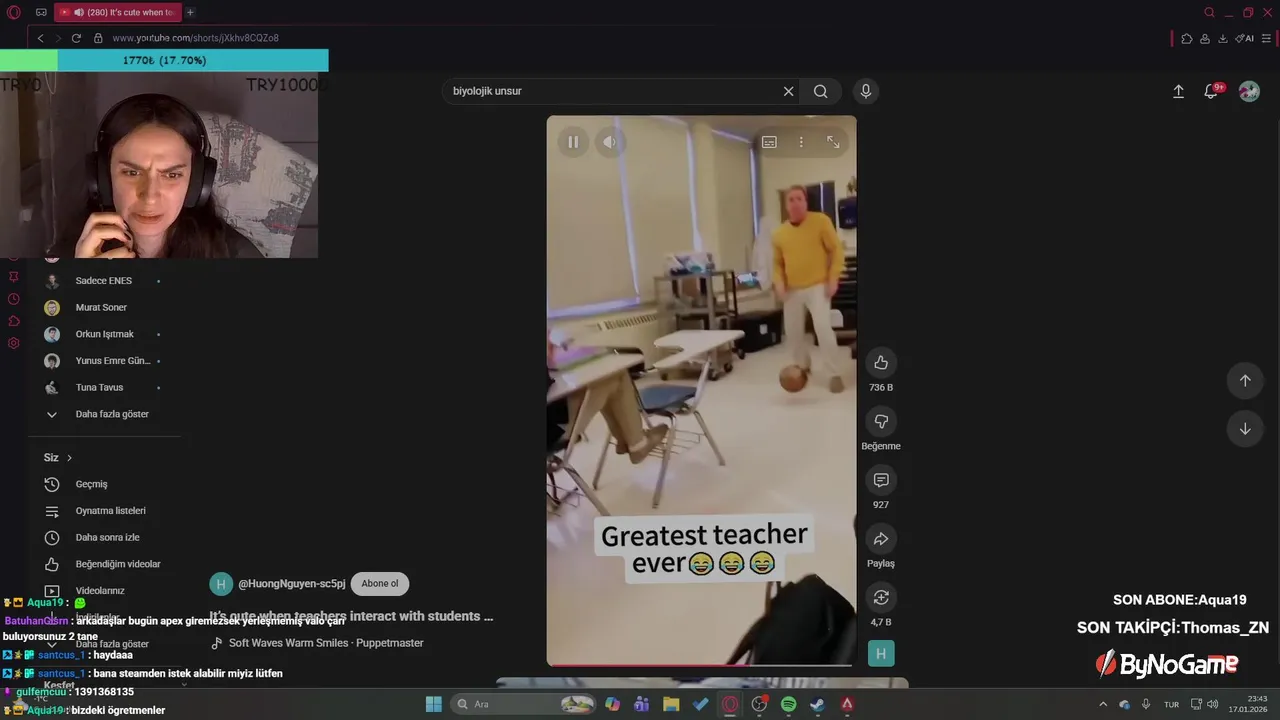
Task: Start voice search with microphone
Action: click(866, 91)
